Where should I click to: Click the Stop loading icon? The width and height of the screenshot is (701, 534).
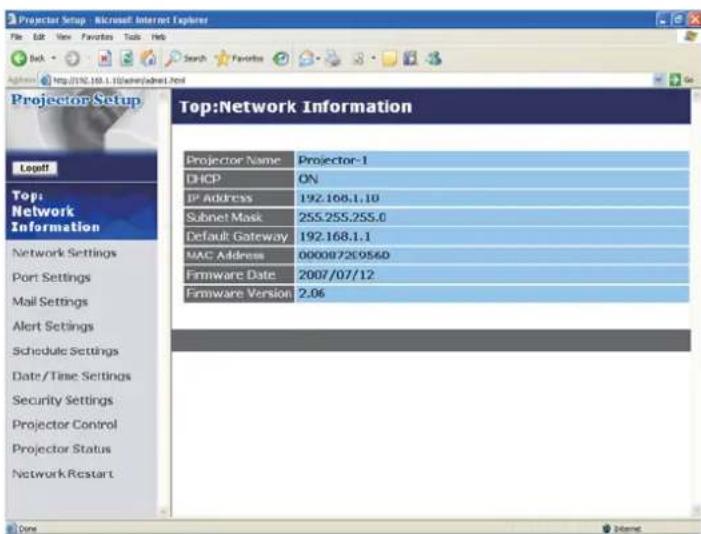pyautogui.click(x=105, y=59)
